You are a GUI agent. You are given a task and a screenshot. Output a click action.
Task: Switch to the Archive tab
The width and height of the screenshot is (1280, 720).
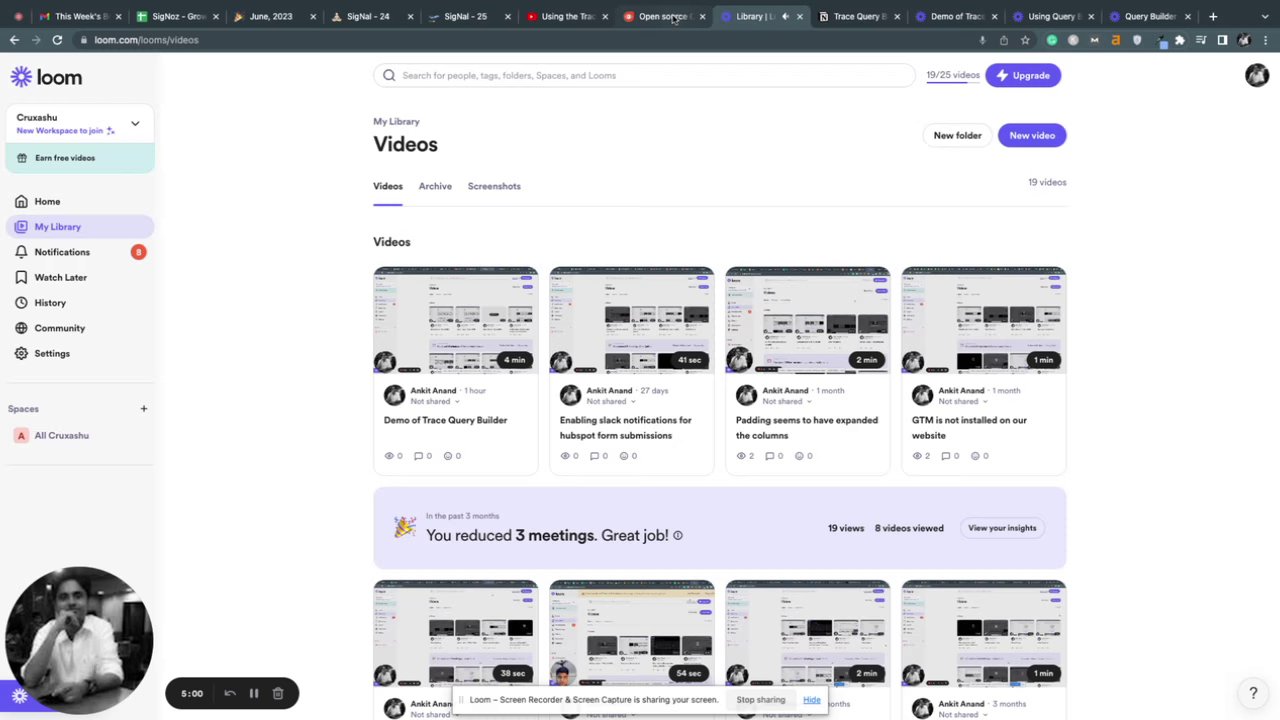pyautogui.click(x=435, y=186)
